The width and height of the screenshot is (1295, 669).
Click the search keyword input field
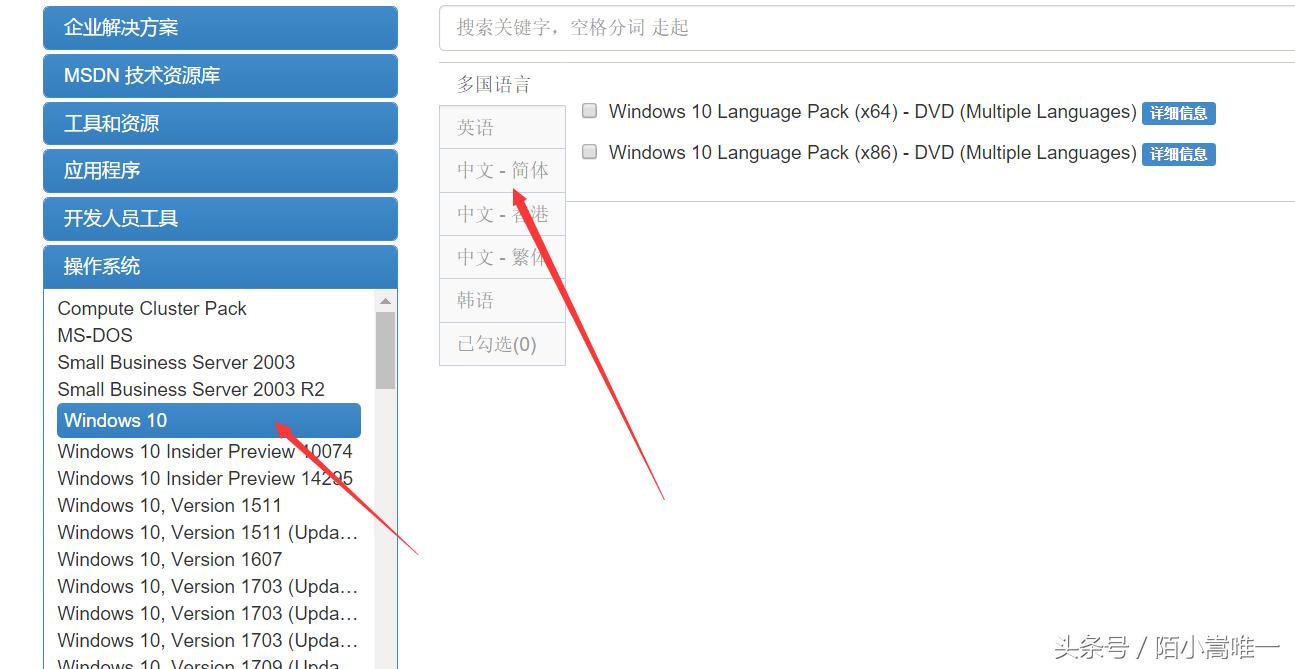(867, 28)
